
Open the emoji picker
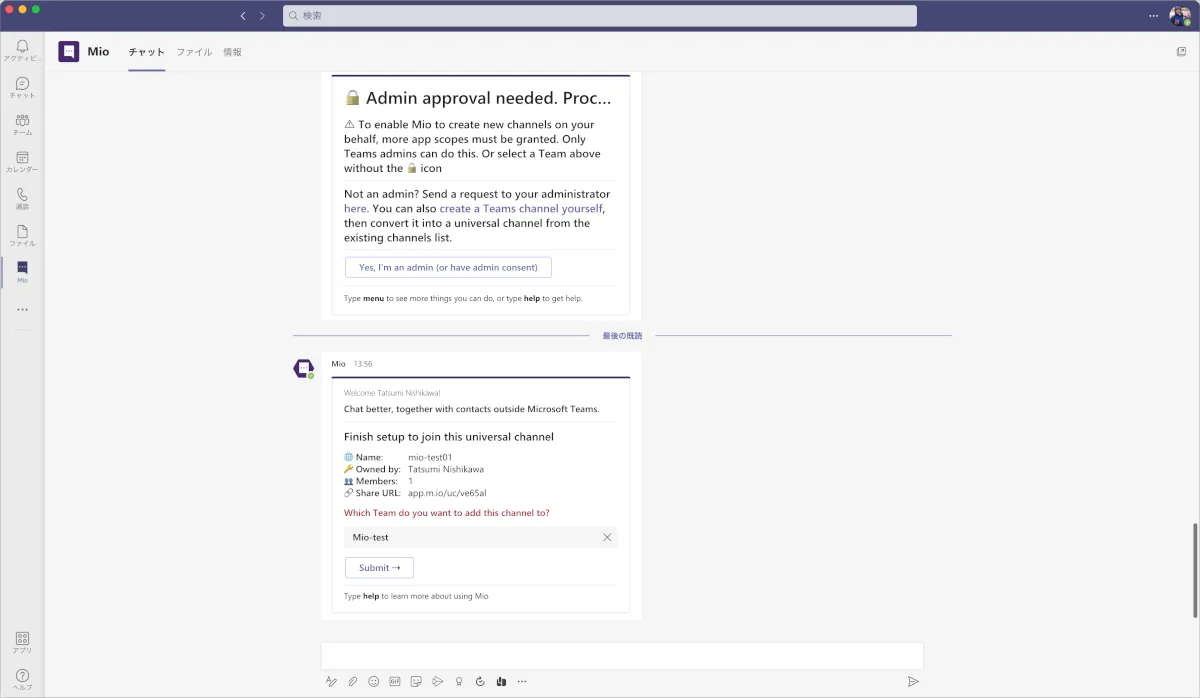(374, 682)
